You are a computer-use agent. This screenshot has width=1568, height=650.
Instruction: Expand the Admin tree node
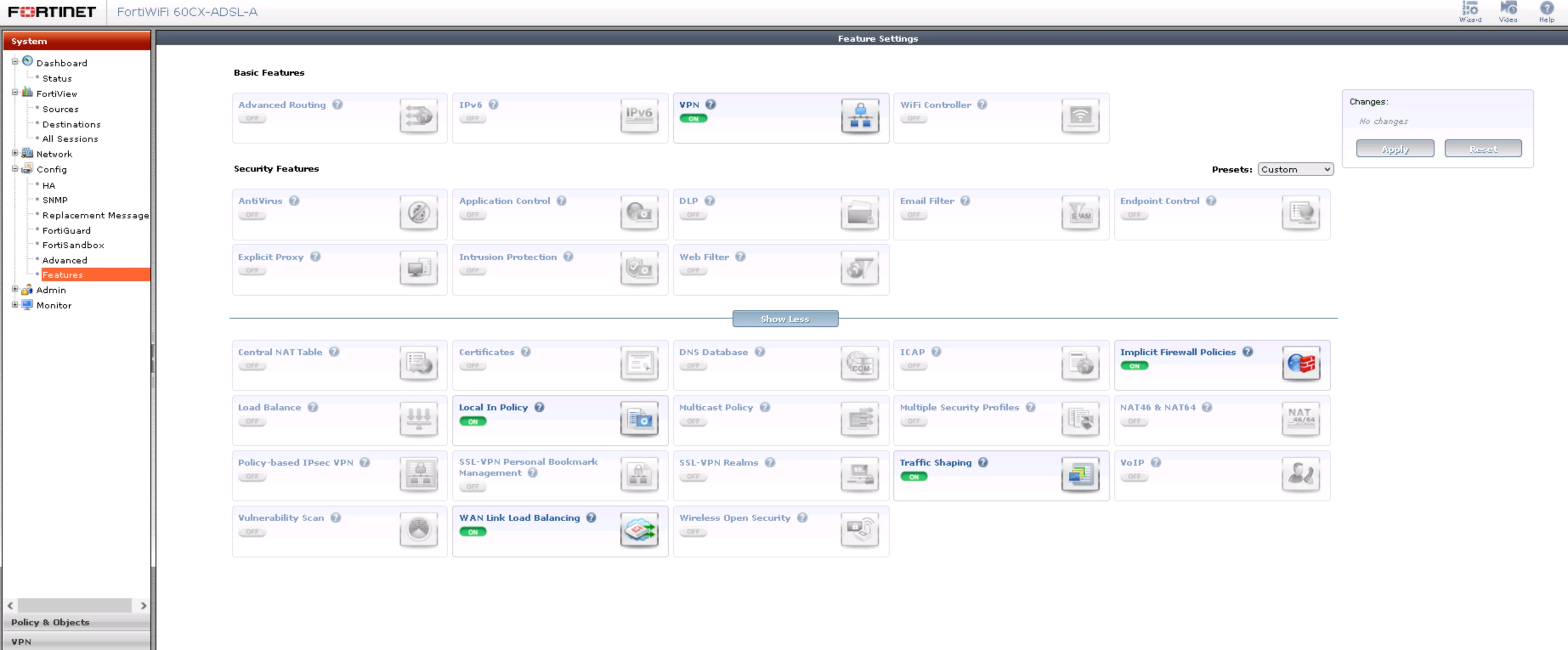pyautogui.click(x=15, y=290)
